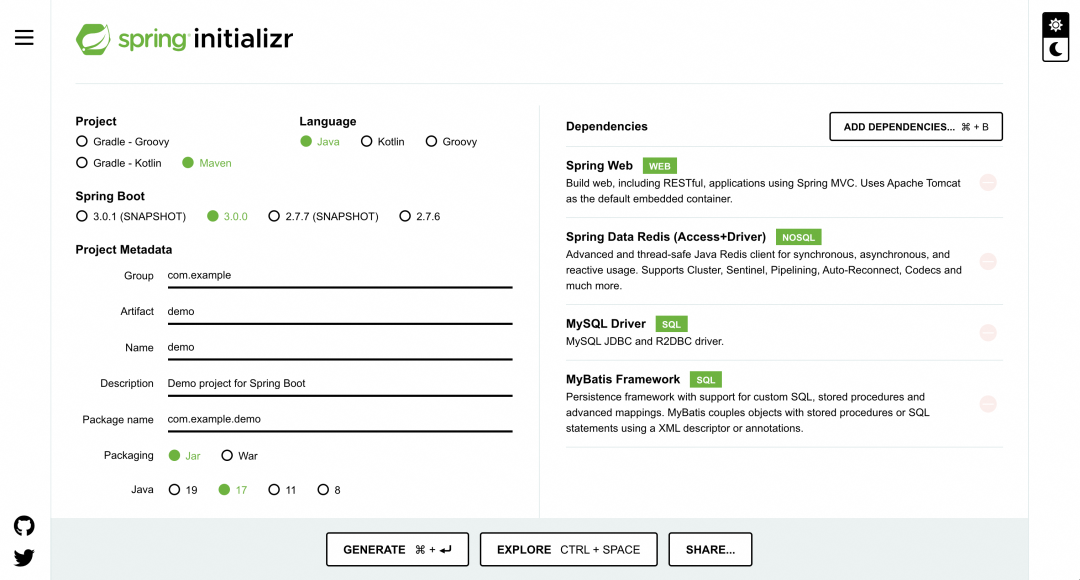Click the Artifact input field
This screenshot has width=1080, height=580.
pos(339,312)
